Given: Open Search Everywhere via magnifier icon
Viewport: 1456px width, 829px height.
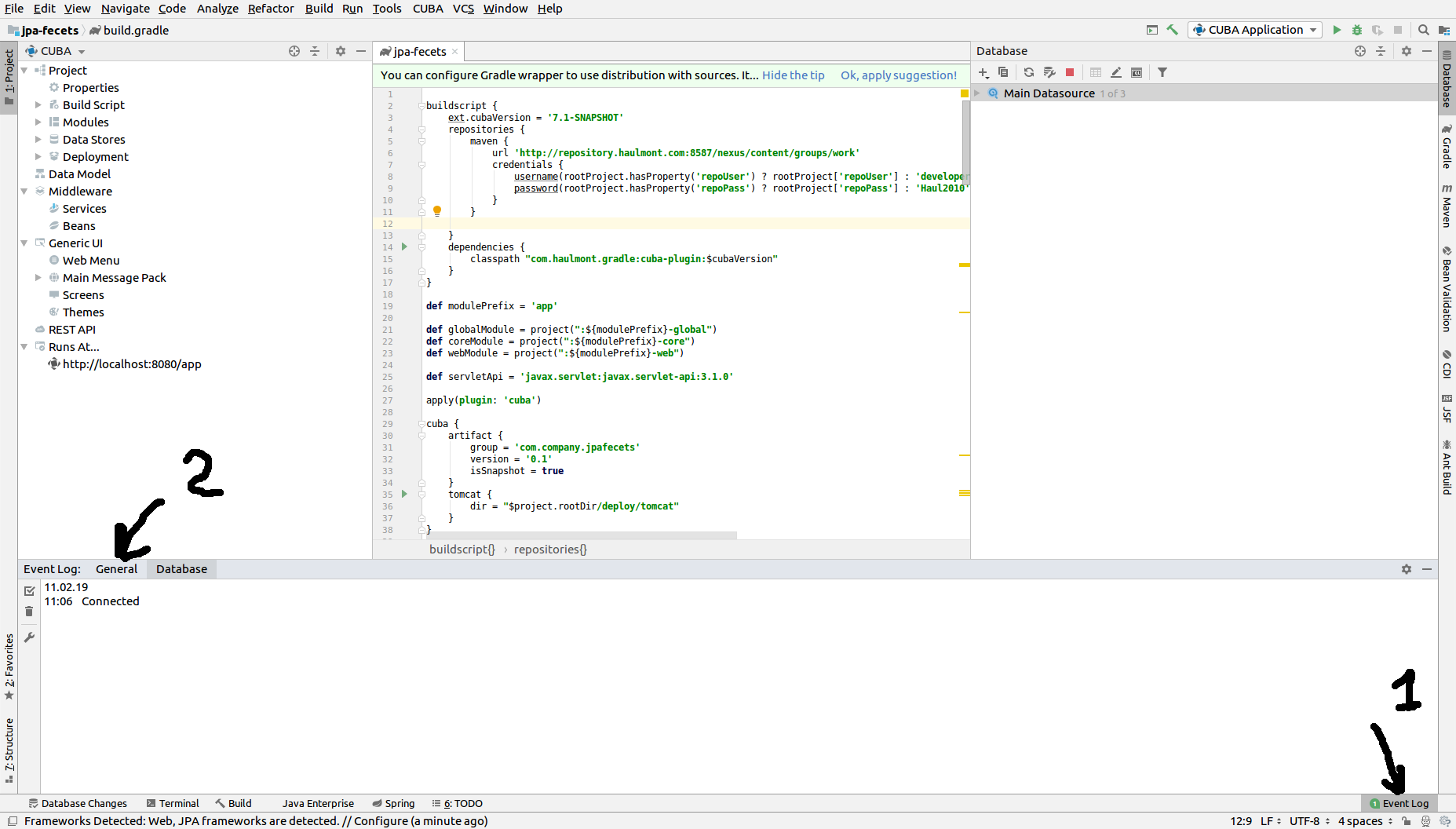Looking at the screenshot, I should [1423, 30].
